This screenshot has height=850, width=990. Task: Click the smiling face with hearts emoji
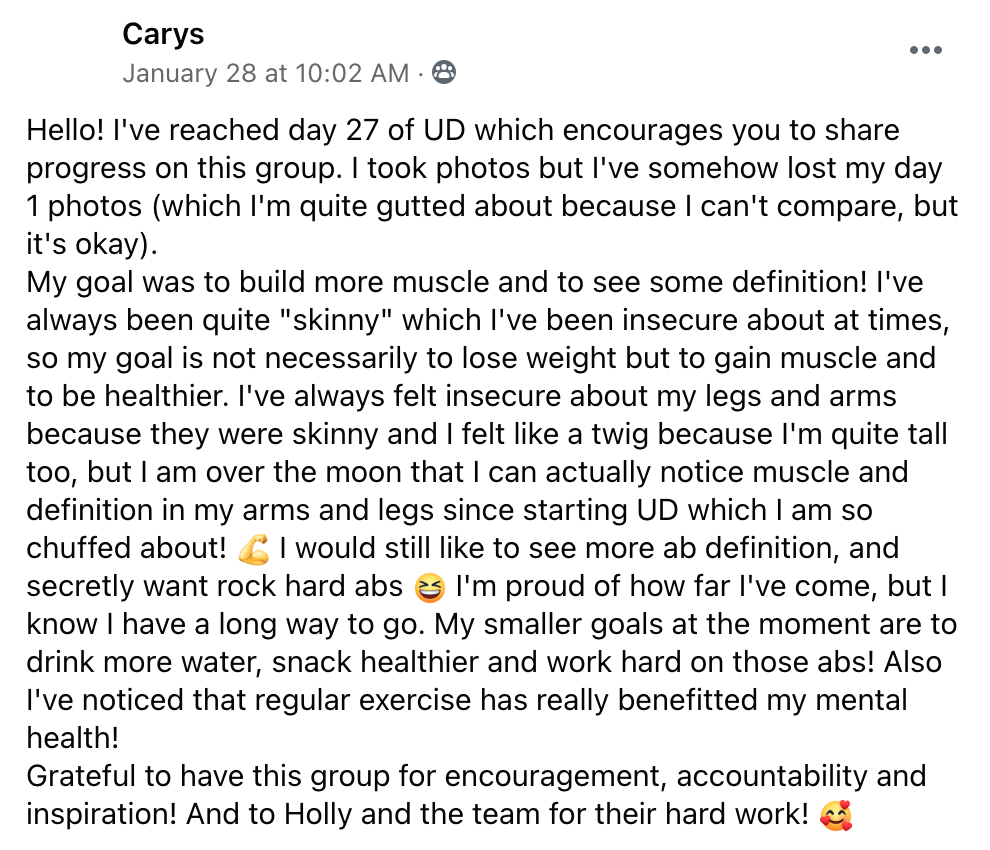point(835,815)
